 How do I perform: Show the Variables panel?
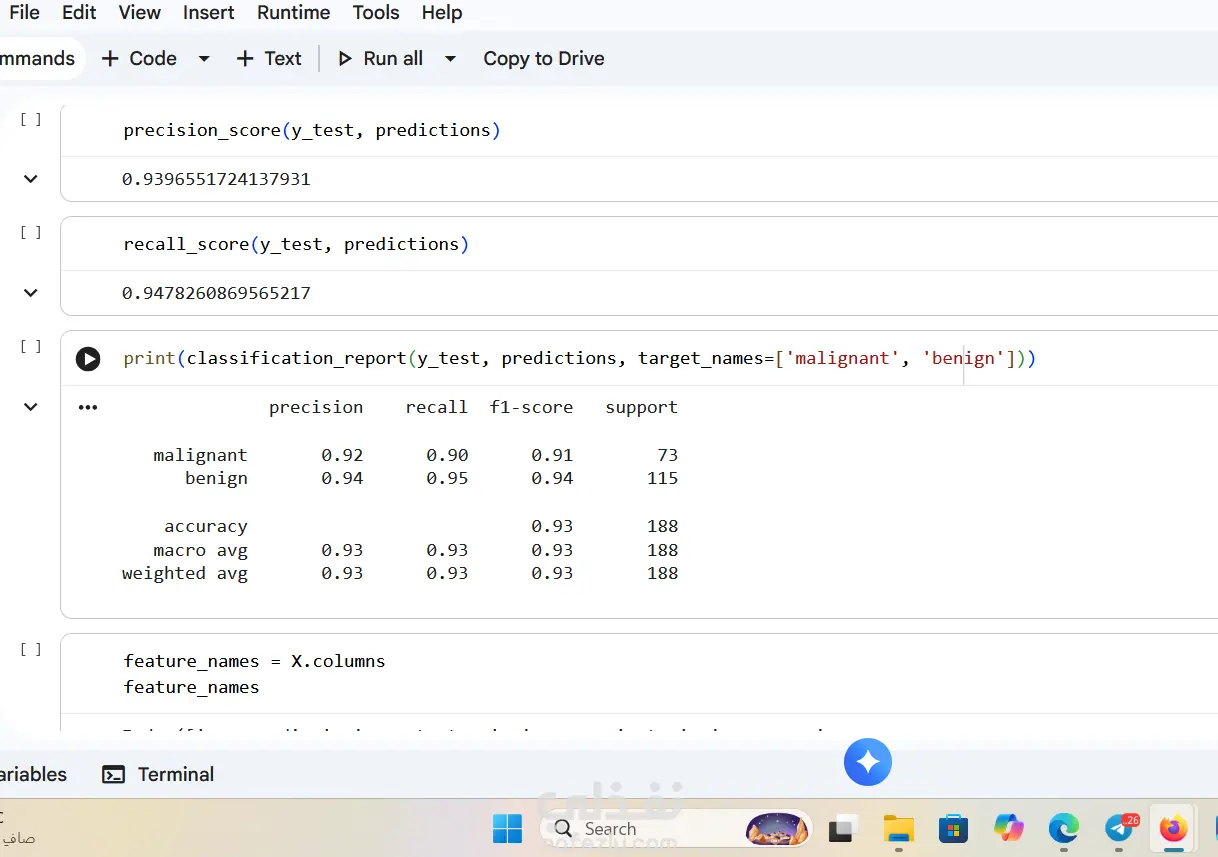(33, 774)
